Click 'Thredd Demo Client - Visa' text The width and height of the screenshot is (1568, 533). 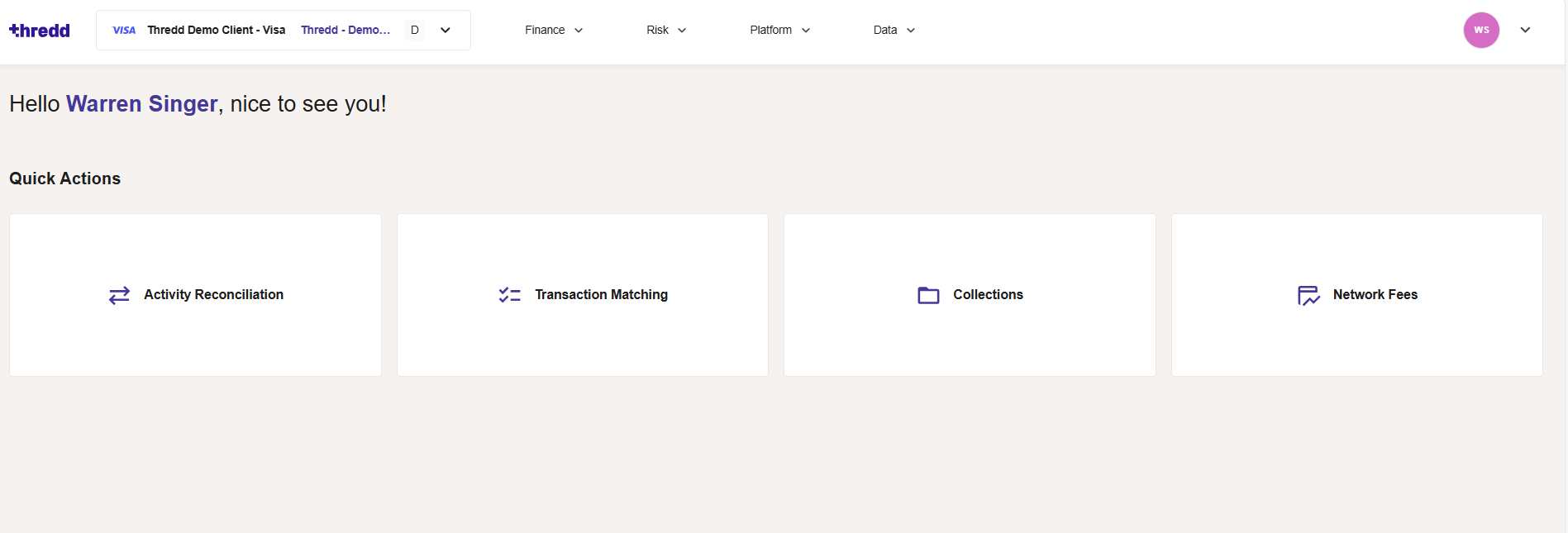point(217,30)
